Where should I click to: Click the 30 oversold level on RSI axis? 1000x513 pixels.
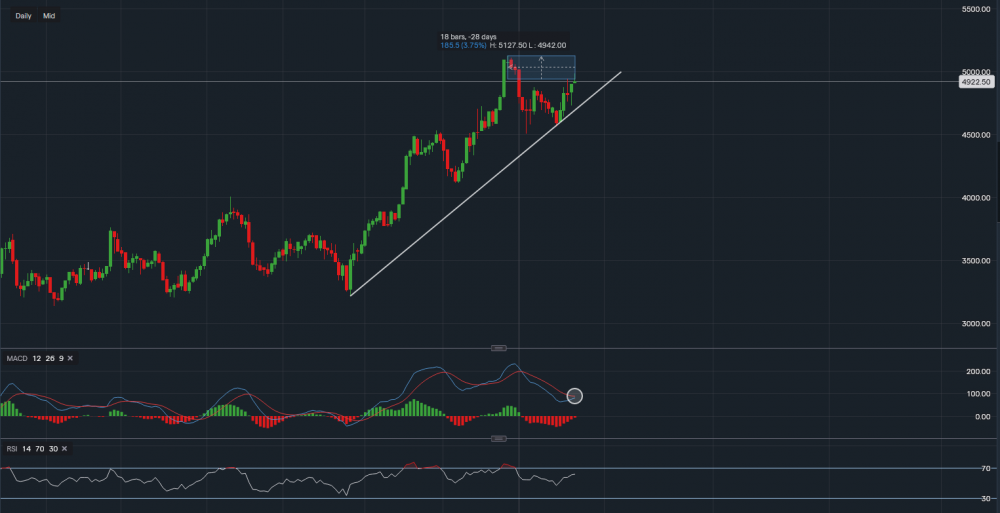point(985,499)
